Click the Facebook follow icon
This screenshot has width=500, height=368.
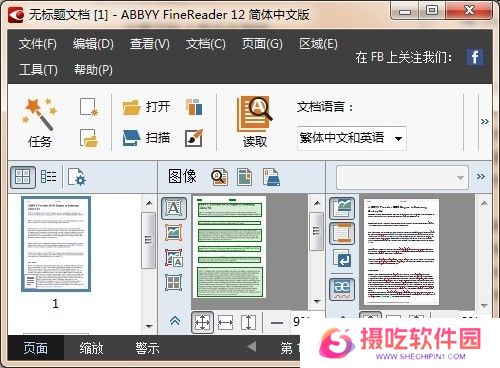tap(475, 57)
